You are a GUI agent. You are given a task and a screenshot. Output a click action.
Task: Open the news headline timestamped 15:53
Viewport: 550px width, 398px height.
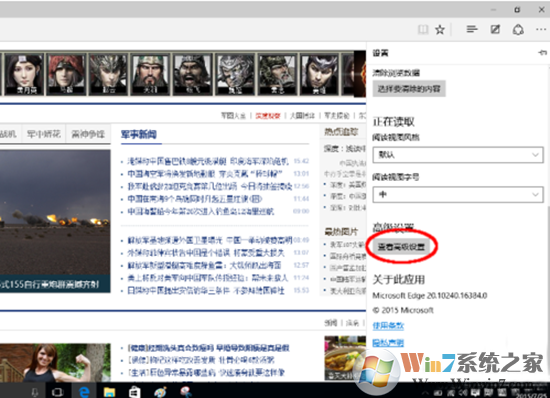click(206, 291)
